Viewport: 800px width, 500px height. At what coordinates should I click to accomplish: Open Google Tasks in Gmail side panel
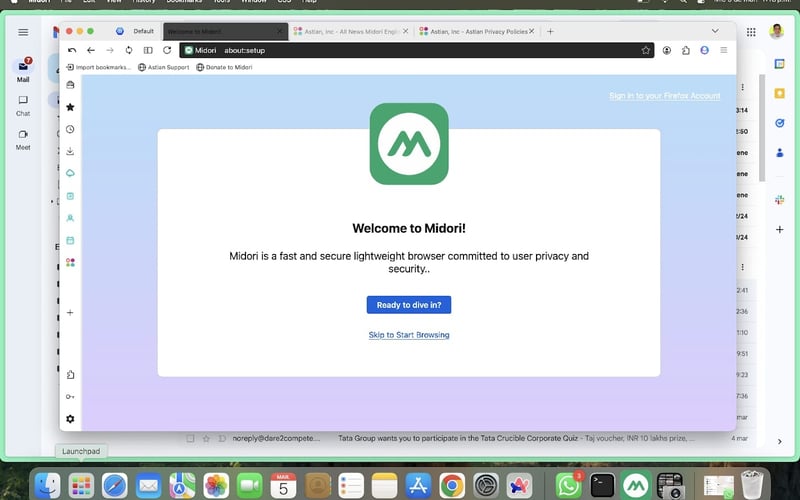click(x=780, y=123)
